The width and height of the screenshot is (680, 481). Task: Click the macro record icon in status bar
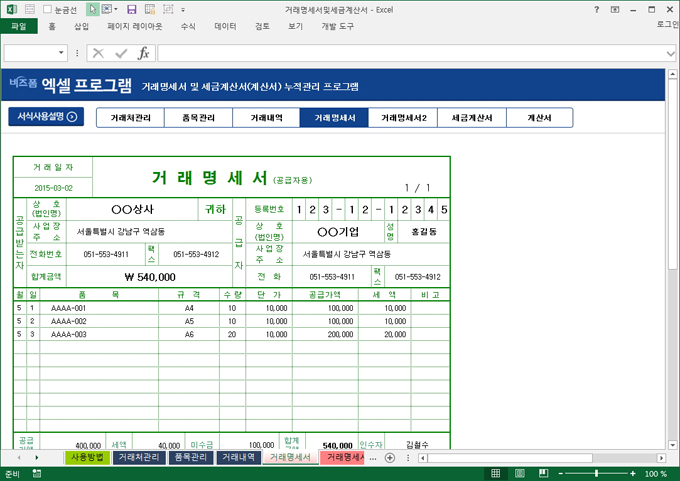click(x=36, y=474)
